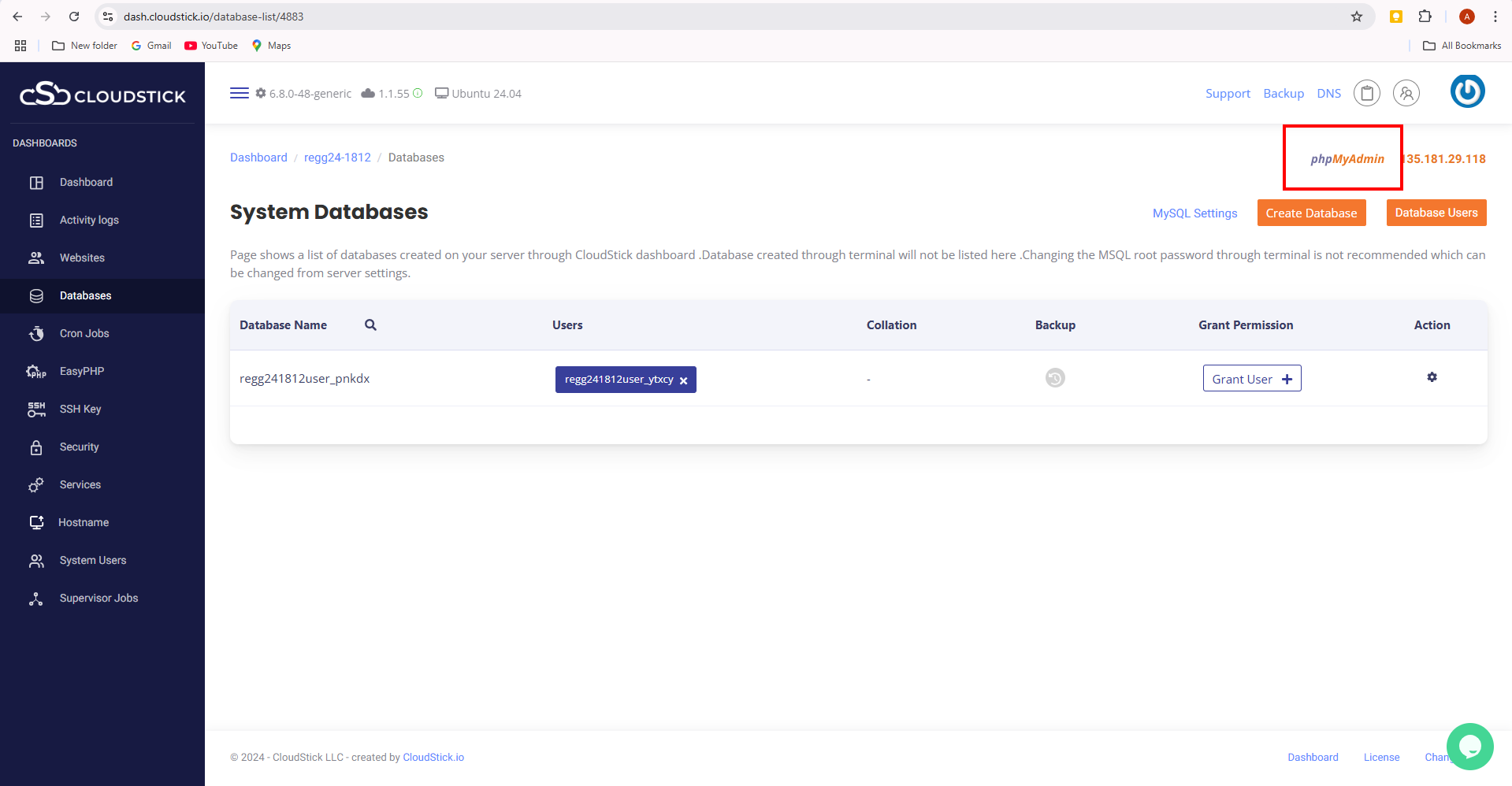Open the user profile icon in the header
The height and width of the screenshot is (786, 1512).
click(1406, 93)
